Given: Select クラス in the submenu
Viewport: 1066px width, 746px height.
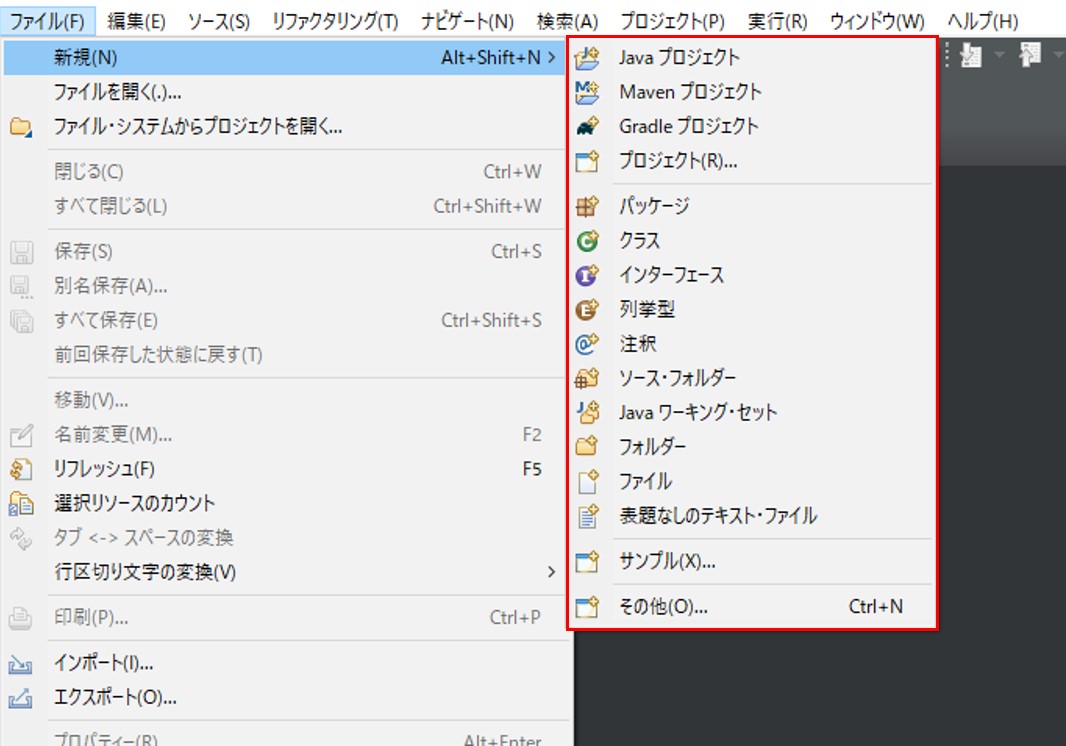Looking at the screenshot, I should pos(752,241).
